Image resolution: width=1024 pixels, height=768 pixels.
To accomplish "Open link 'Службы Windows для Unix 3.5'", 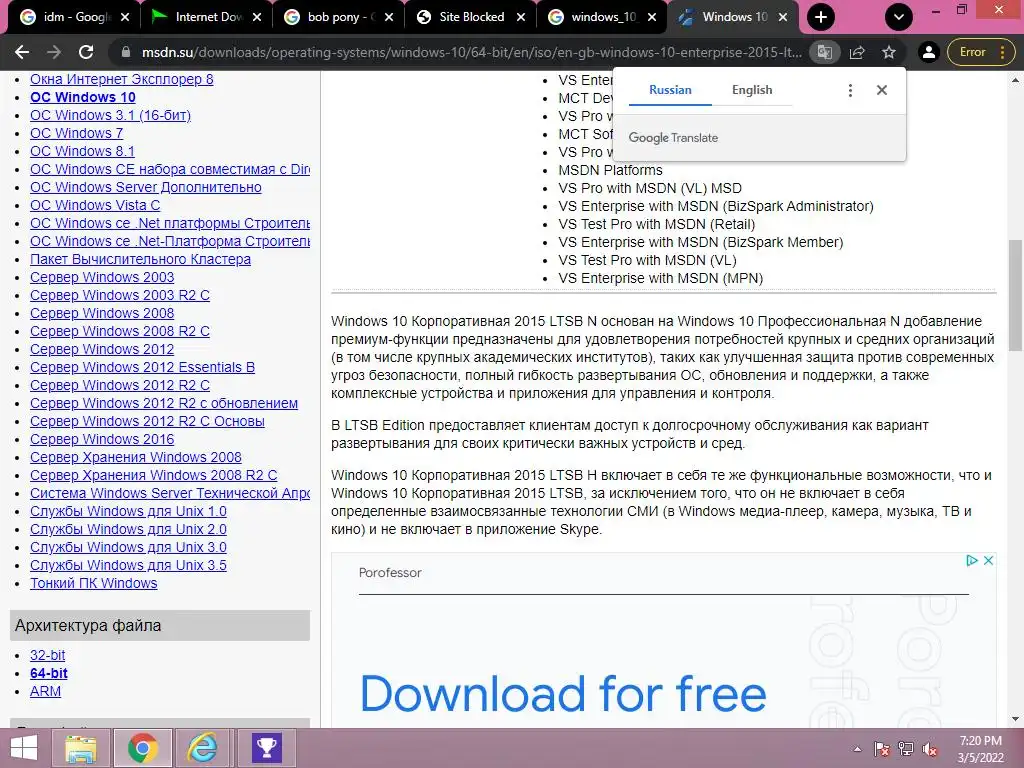I will (x=128, y=566).
